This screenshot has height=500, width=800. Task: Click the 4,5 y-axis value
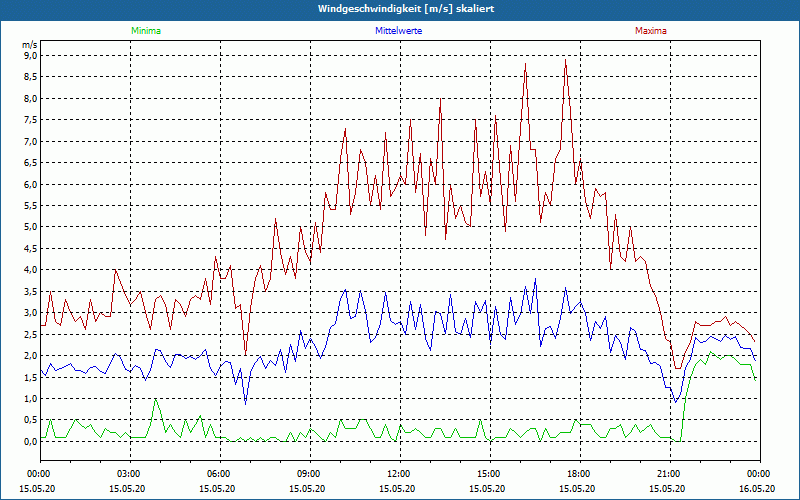click(x=32, y=248)
